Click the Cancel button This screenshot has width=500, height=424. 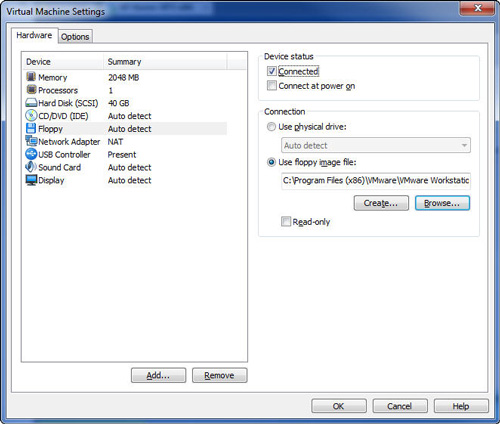pyautogui.click(x=400, y=406)
